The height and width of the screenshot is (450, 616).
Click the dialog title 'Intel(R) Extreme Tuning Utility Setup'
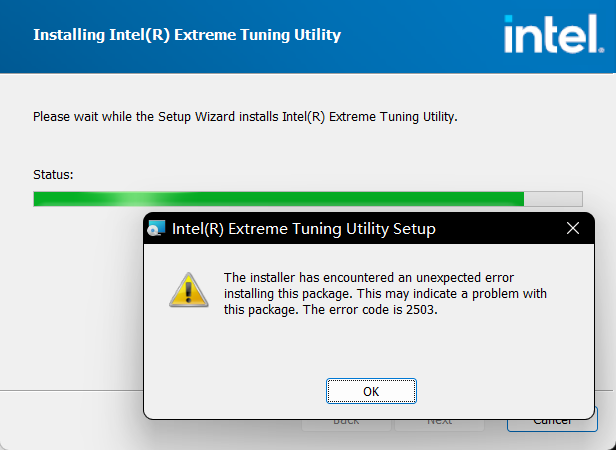click(304, 229)
